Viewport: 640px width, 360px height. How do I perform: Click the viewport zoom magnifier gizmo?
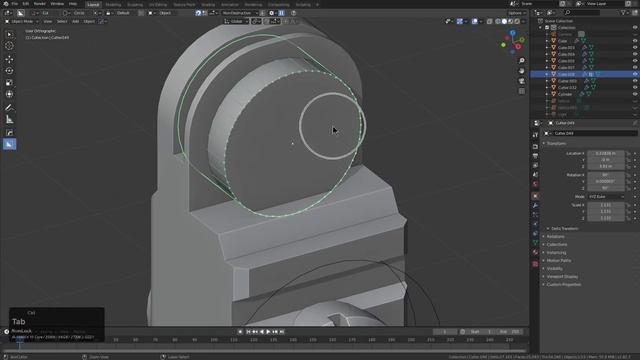(x=522, y=60)
